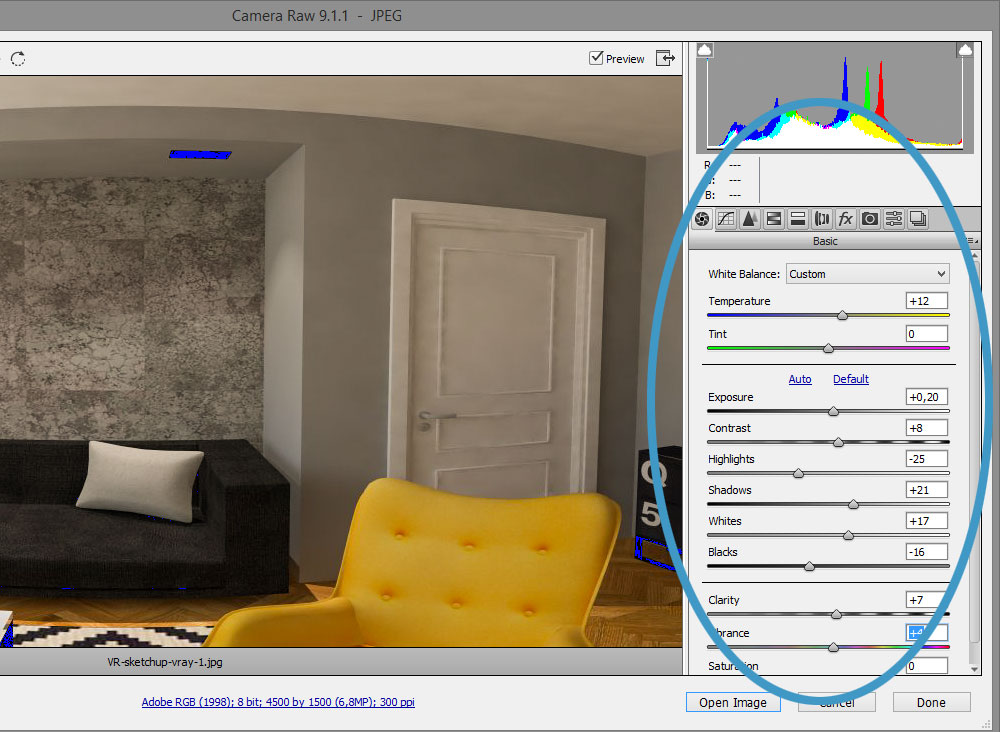The width and height of the screenshot is (1000, 732).
Task: Open the Tone Curve panel tab
Action: pyautogui.click(x=726, y=219)
